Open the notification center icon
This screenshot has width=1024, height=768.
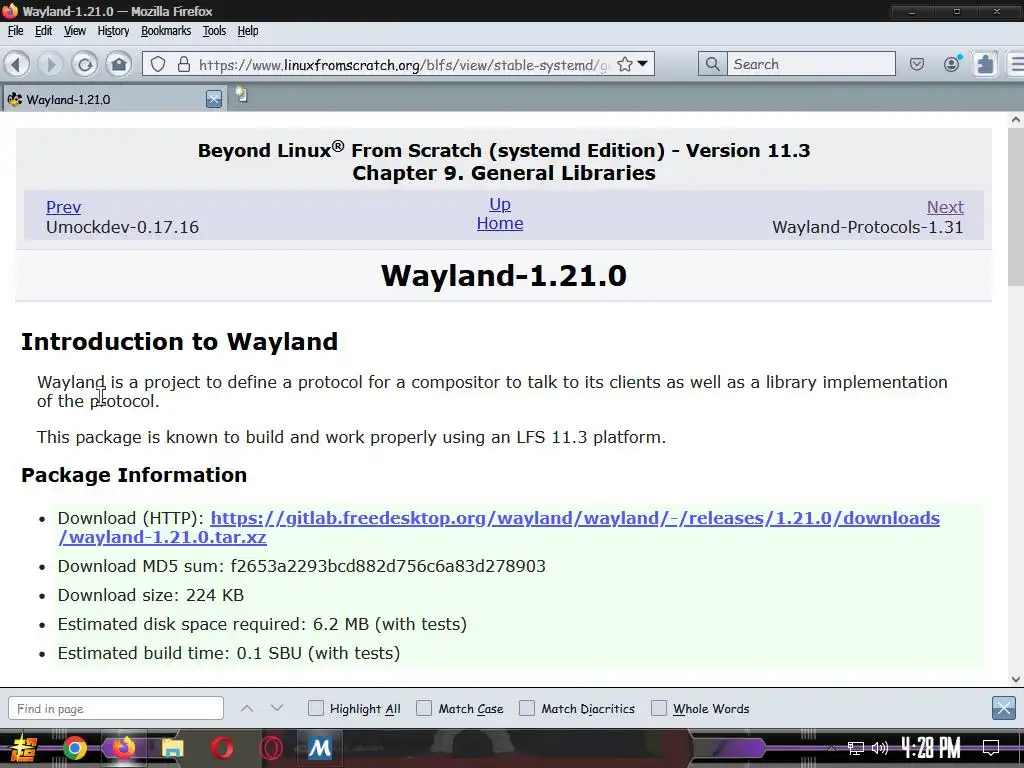pyautogui.click(x=991, y=748)
